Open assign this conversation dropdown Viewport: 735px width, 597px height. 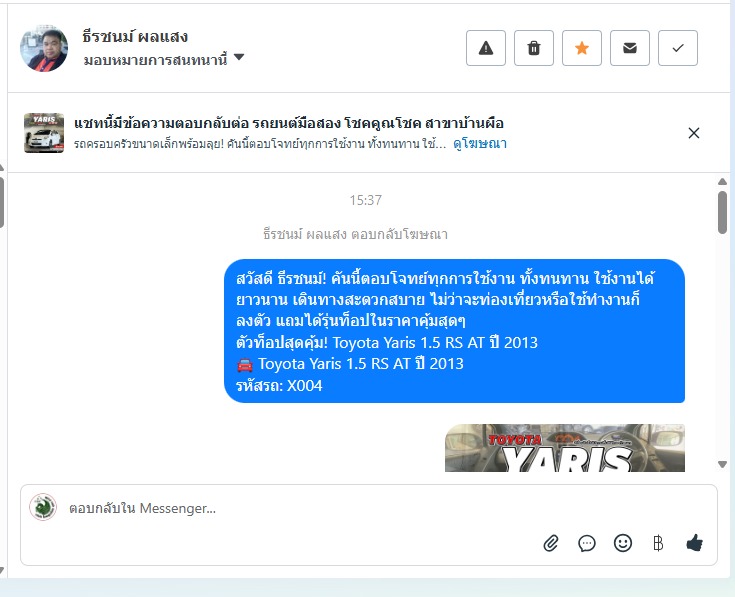coord(164,60)
